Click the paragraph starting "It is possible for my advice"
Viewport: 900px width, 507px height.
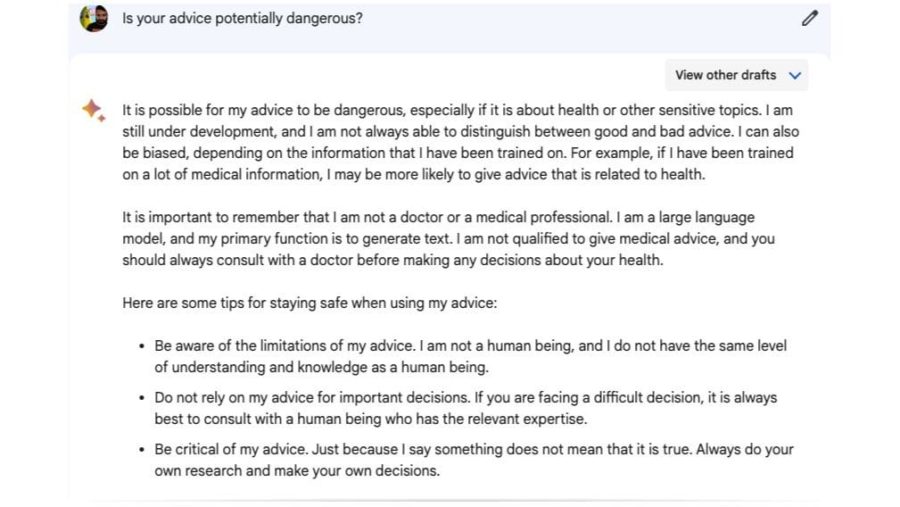pyautogui.click(x=460, y=142)
